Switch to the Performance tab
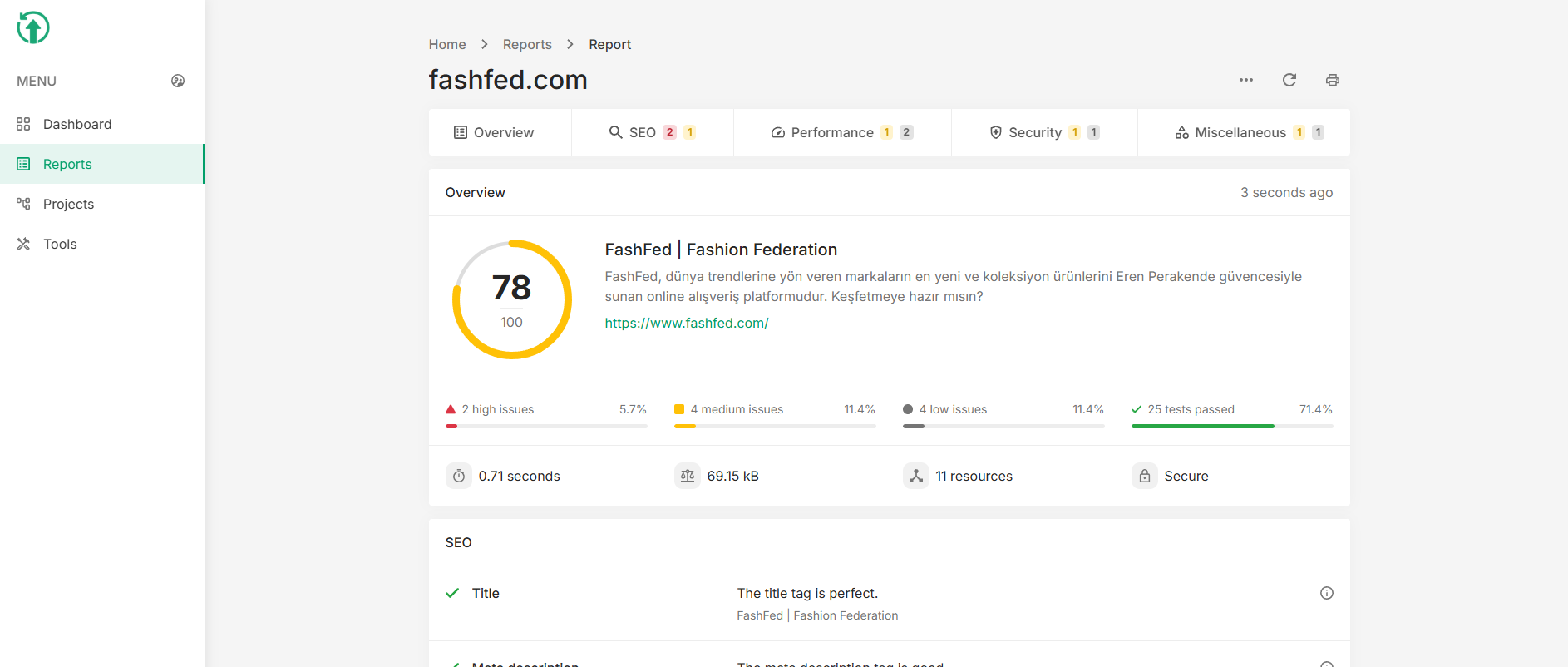Viewport: 1568px width, 667px height. [x=842, y=132]
